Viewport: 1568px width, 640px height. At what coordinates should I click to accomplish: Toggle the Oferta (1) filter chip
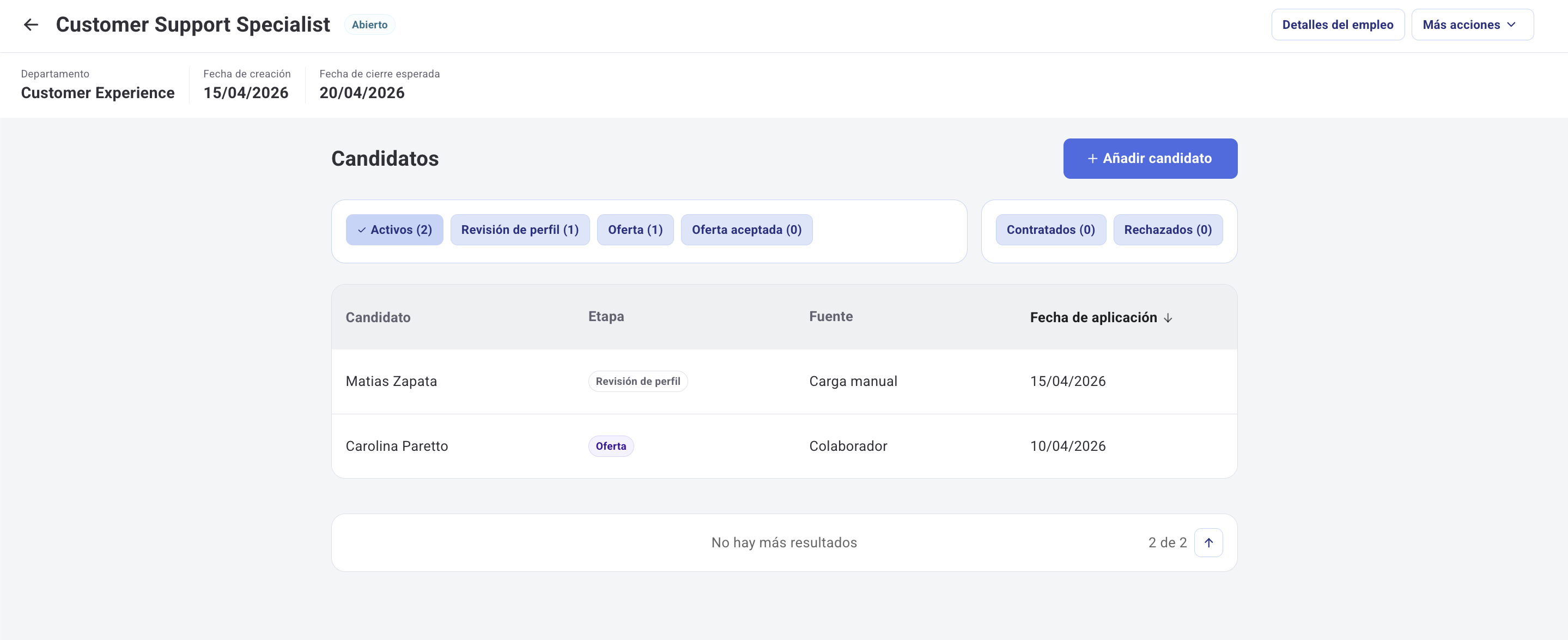click(x=635, y=230)
